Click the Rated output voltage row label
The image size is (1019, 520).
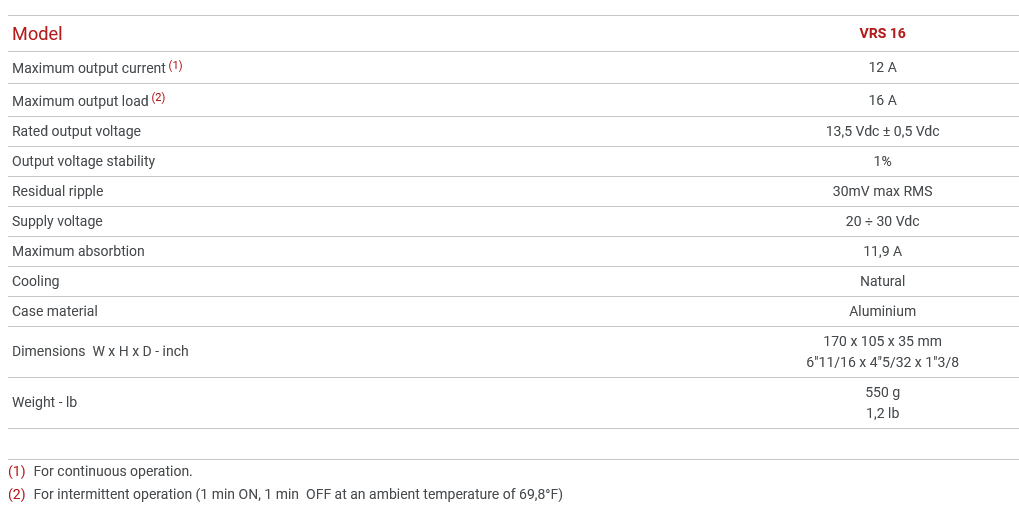tap(76, 131)
